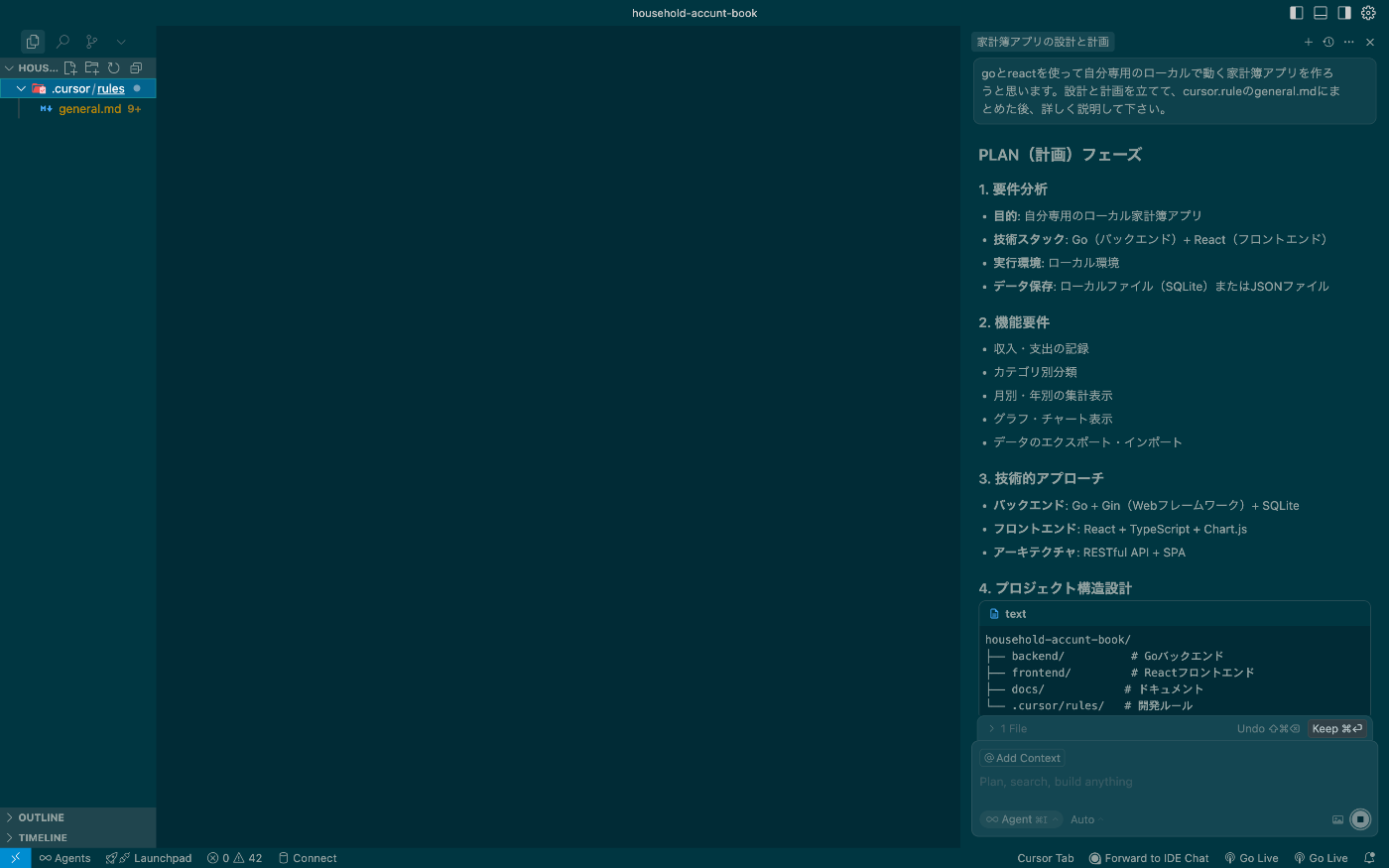Click Undo changes button
Screen dimensions: 1389x868
click(1268, 729)
